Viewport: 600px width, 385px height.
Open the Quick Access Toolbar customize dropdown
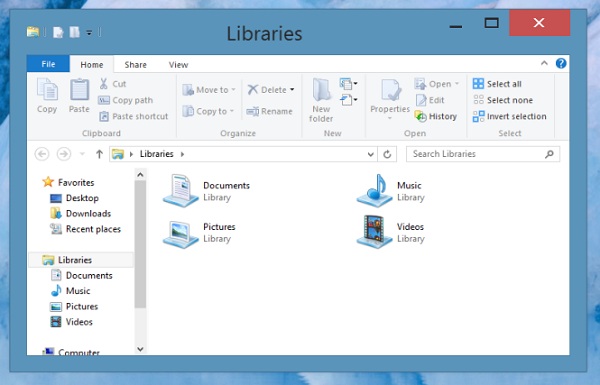click(89, 33)
